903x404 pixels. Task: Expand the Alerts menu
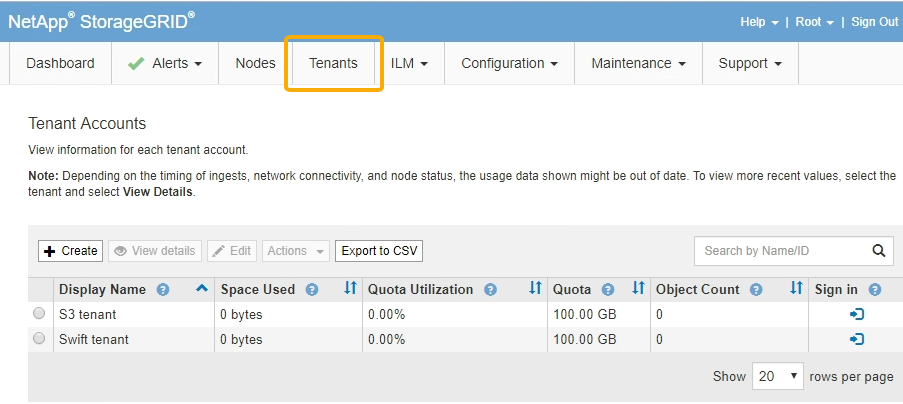point(165,63)
